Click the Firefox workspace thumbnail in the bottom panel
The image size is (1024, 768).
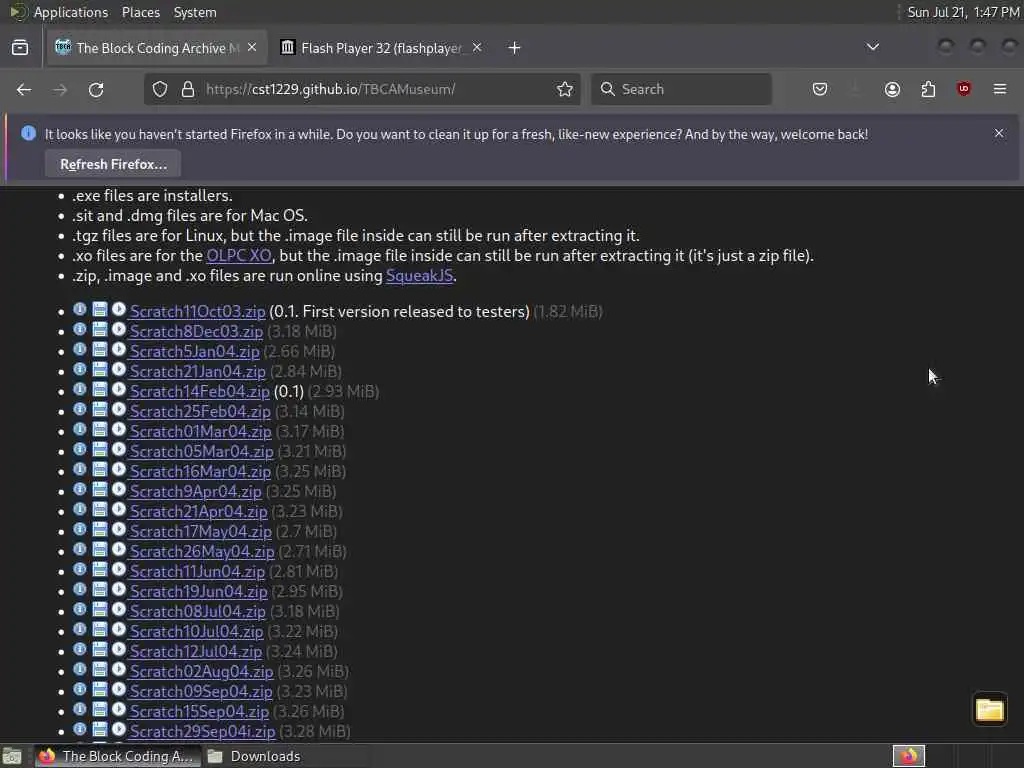(x=908, y=756)
